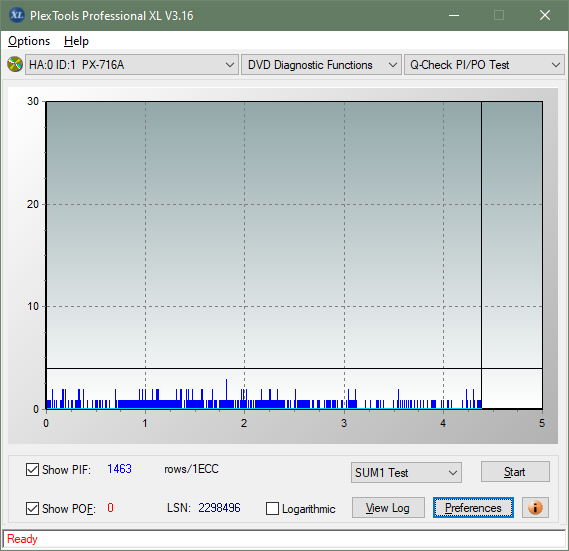Image resolution: width=569 pixels, height=551 pixels.
Task: Click the Start button
Action: coord(515,472)
